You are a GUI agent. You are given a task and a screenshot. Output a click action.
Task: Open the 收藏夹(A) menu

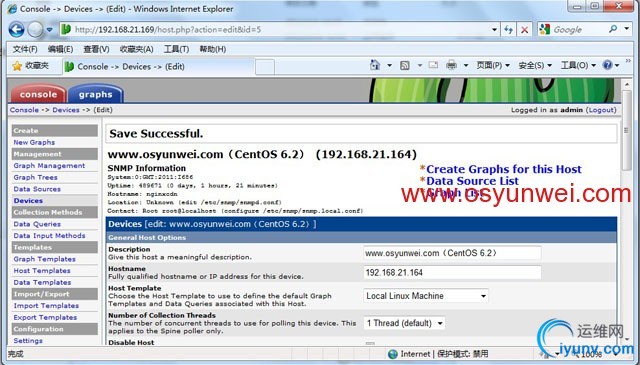point(136,49)
